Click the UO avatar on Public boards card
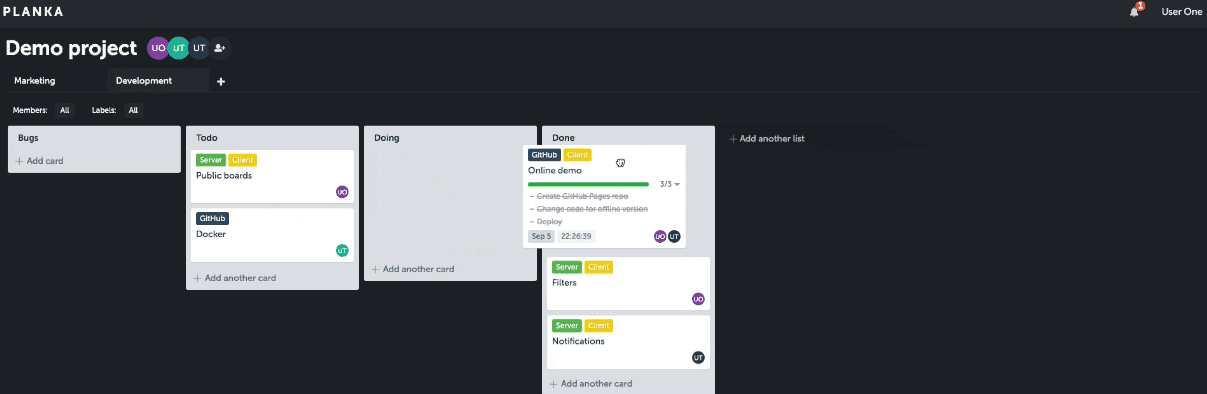This screenshot has width=1207, height=394. point(342,192)
